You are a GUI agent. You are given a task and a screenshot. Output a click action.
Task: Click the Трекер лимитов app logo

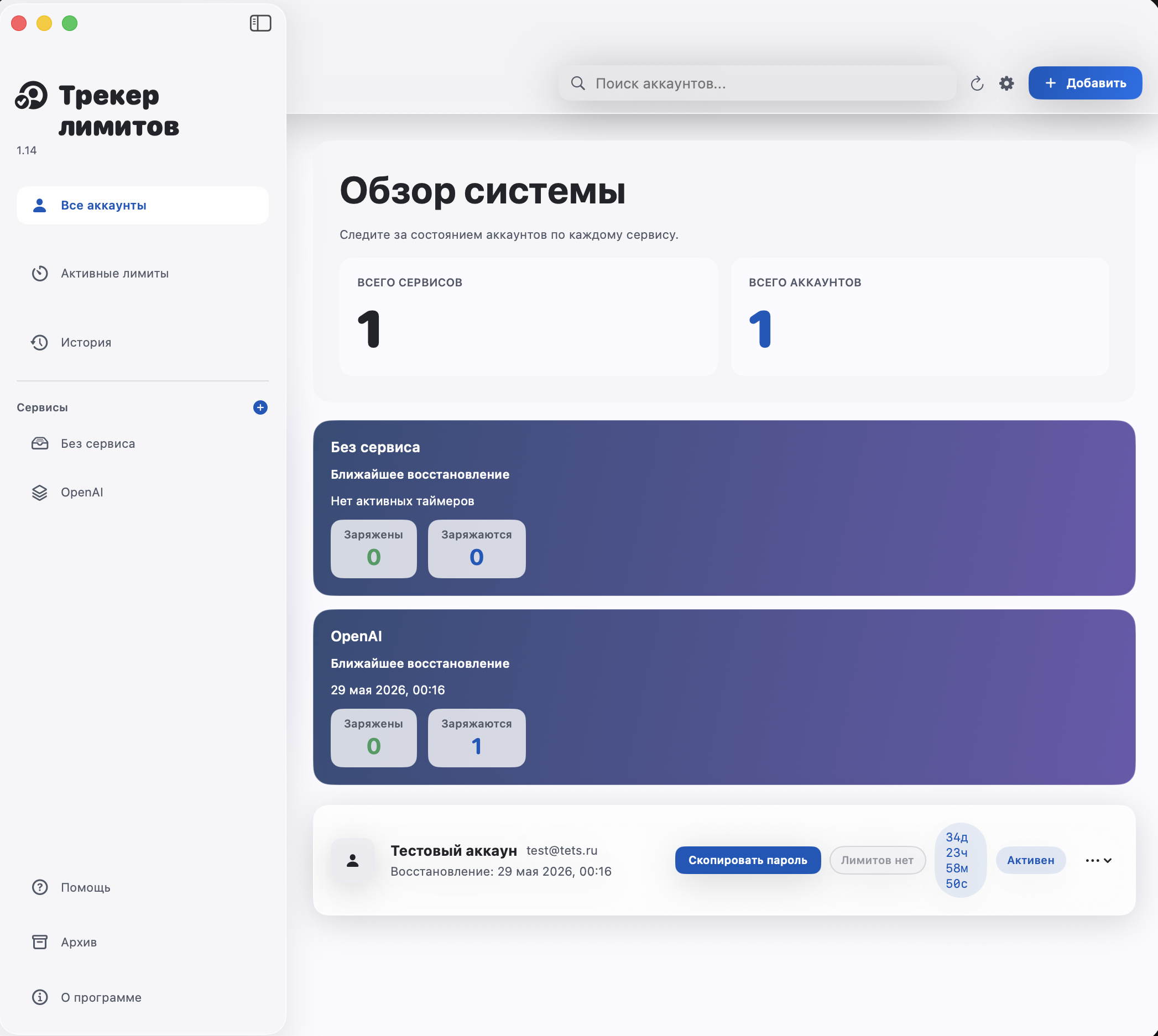[x=32, y=95]
